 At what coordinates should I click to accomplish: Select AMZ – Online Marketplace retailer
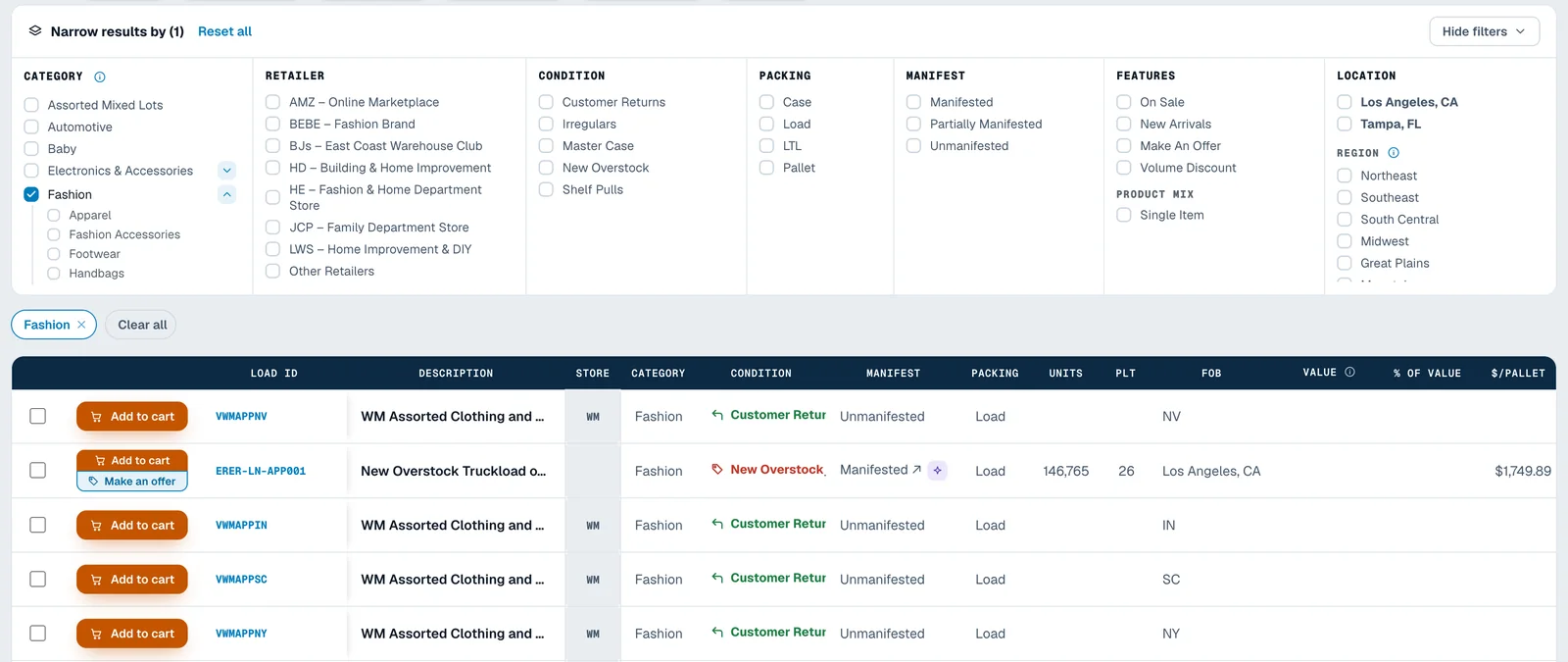(x=272, y=102)
